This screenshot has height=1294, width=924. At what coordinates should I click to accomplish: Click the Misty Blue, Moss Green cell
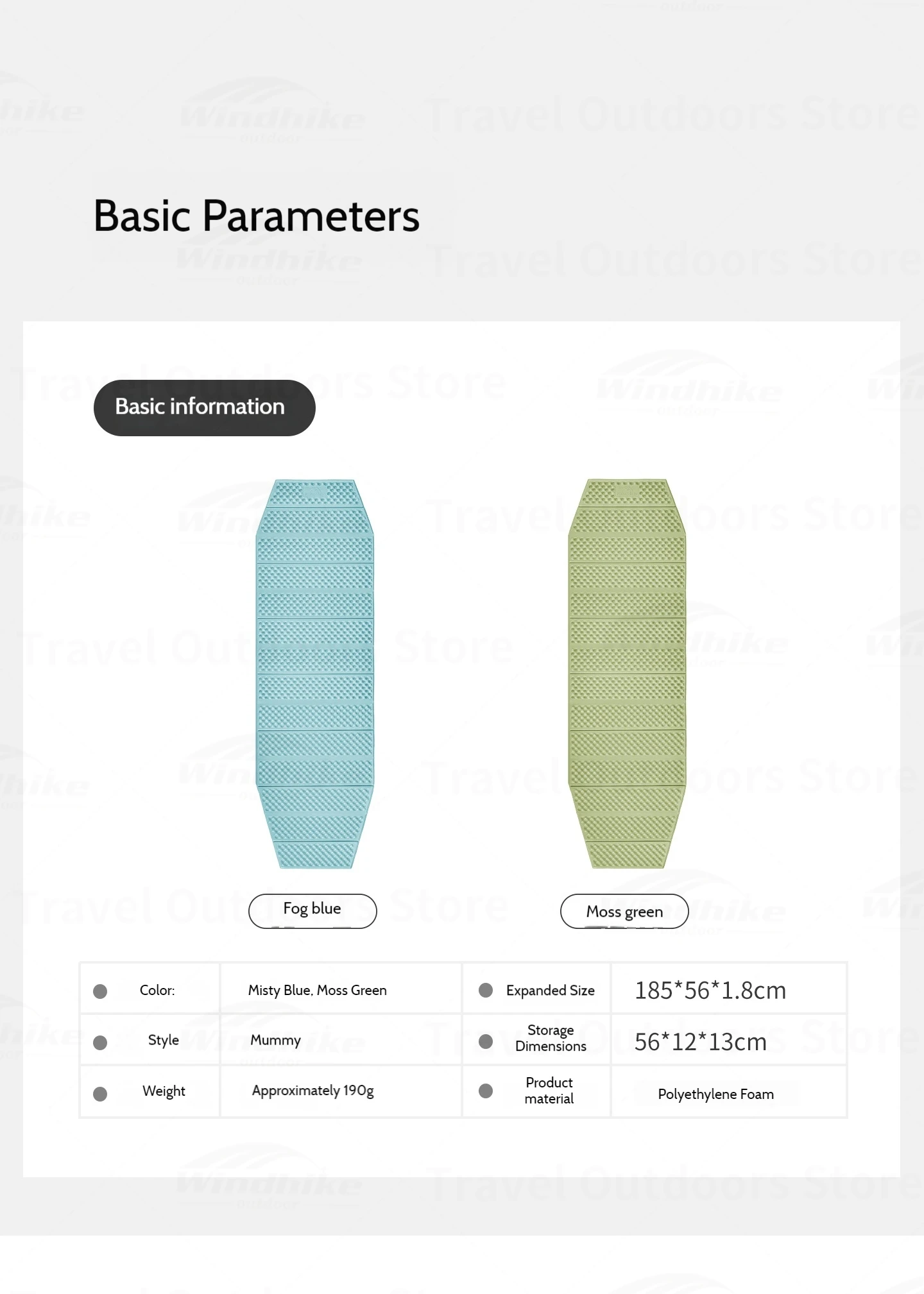click(341, 989)
